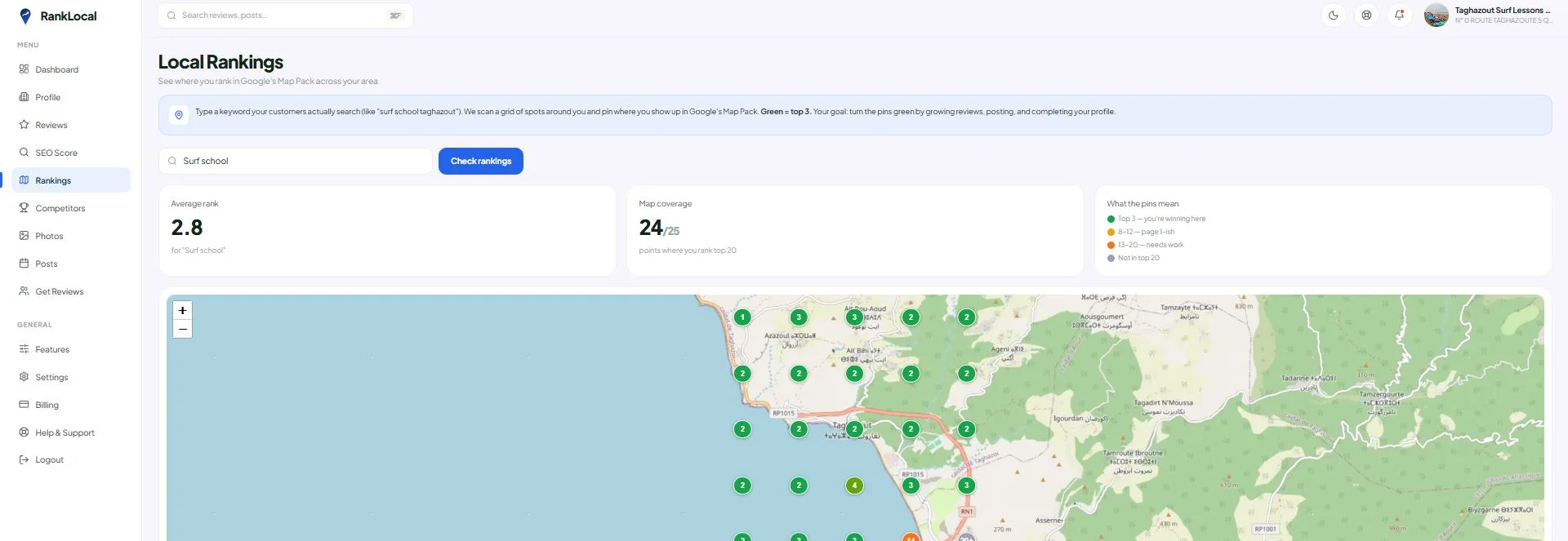The image size is (1568, 541).
Task: Open the Posts section
Action: click(x=71, y=264)
